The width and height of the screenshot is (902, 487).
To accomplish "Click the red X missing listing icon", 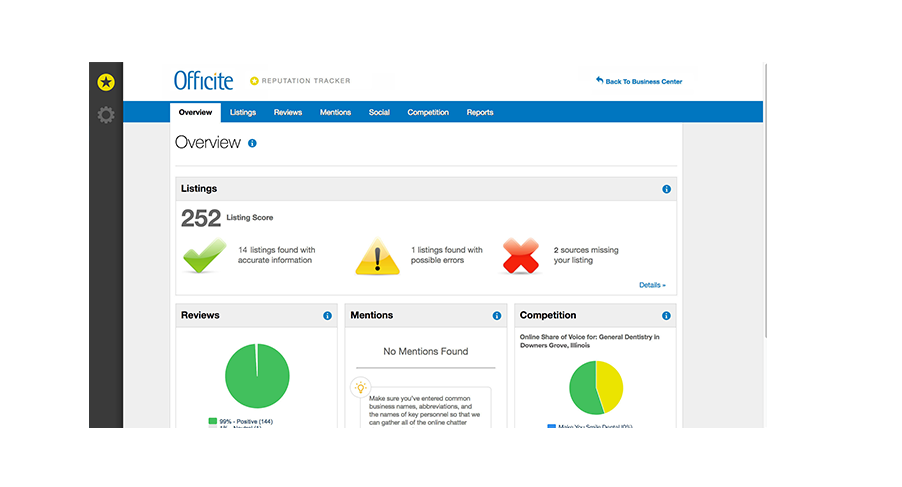I will (x=521, y=255).
